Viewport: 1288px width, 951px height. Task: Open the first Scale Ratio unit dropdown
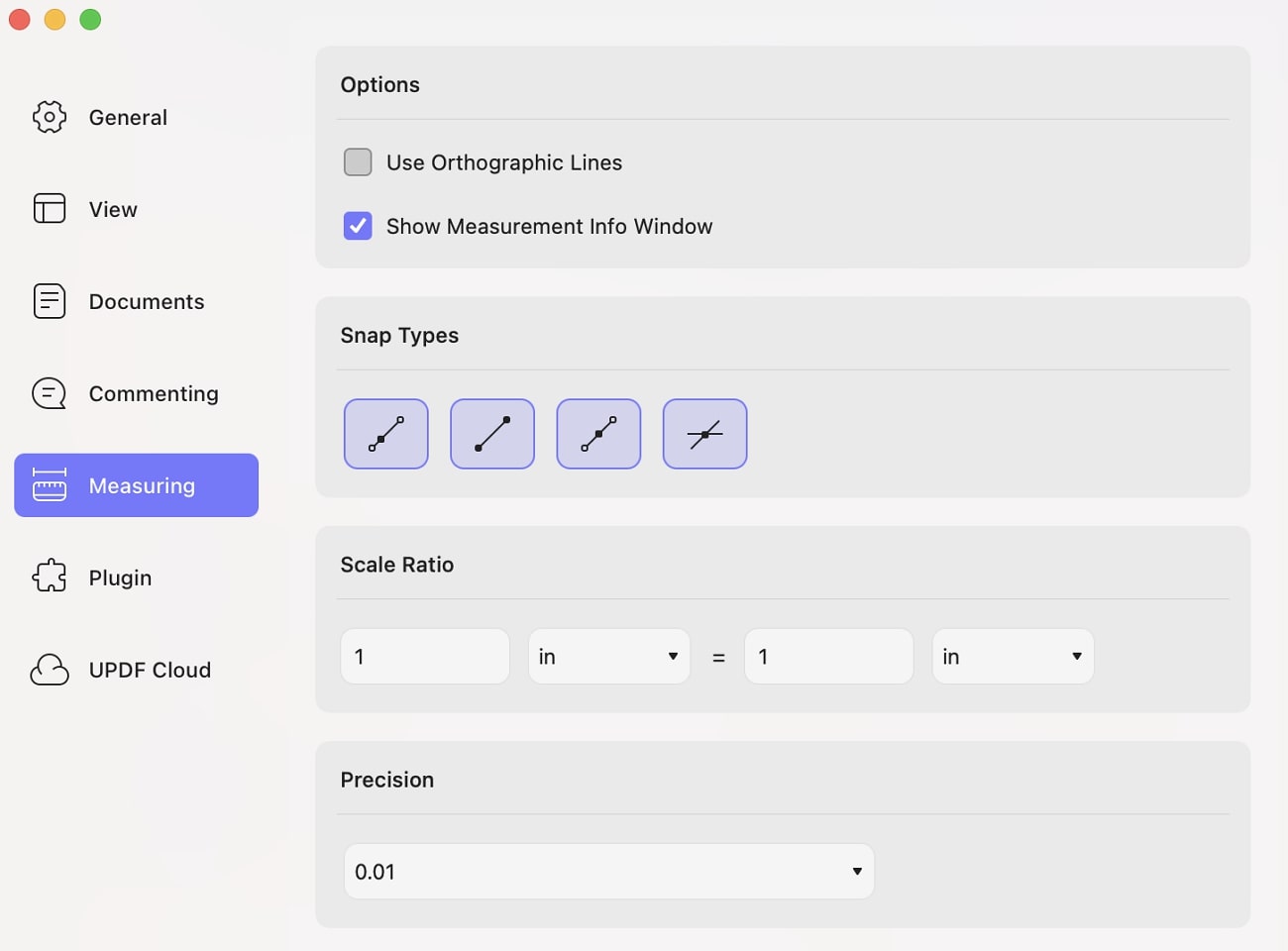pos(609,656)
